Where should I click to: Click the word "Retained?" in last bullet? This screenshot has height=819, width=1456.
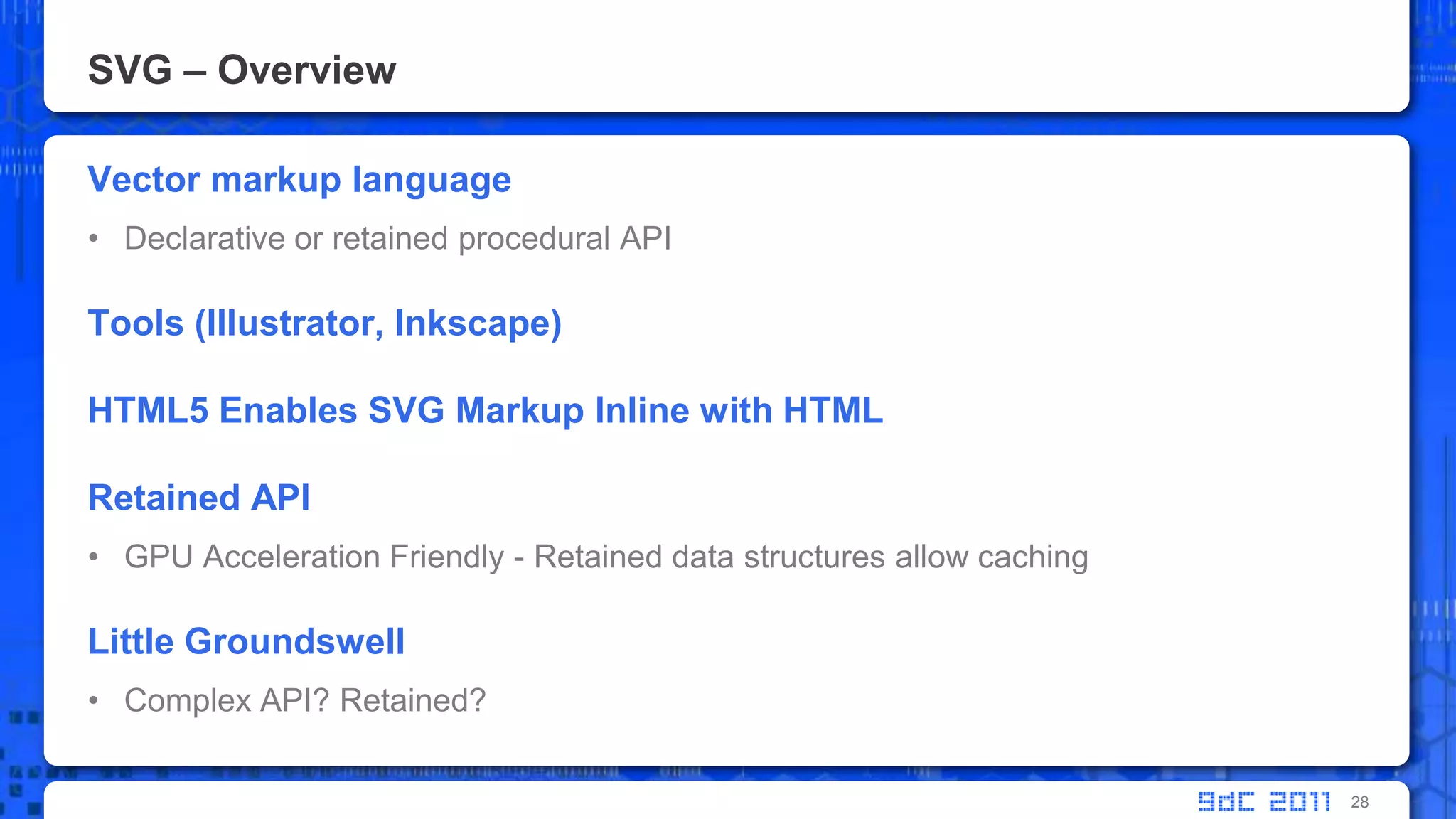[x=412, y=700]
